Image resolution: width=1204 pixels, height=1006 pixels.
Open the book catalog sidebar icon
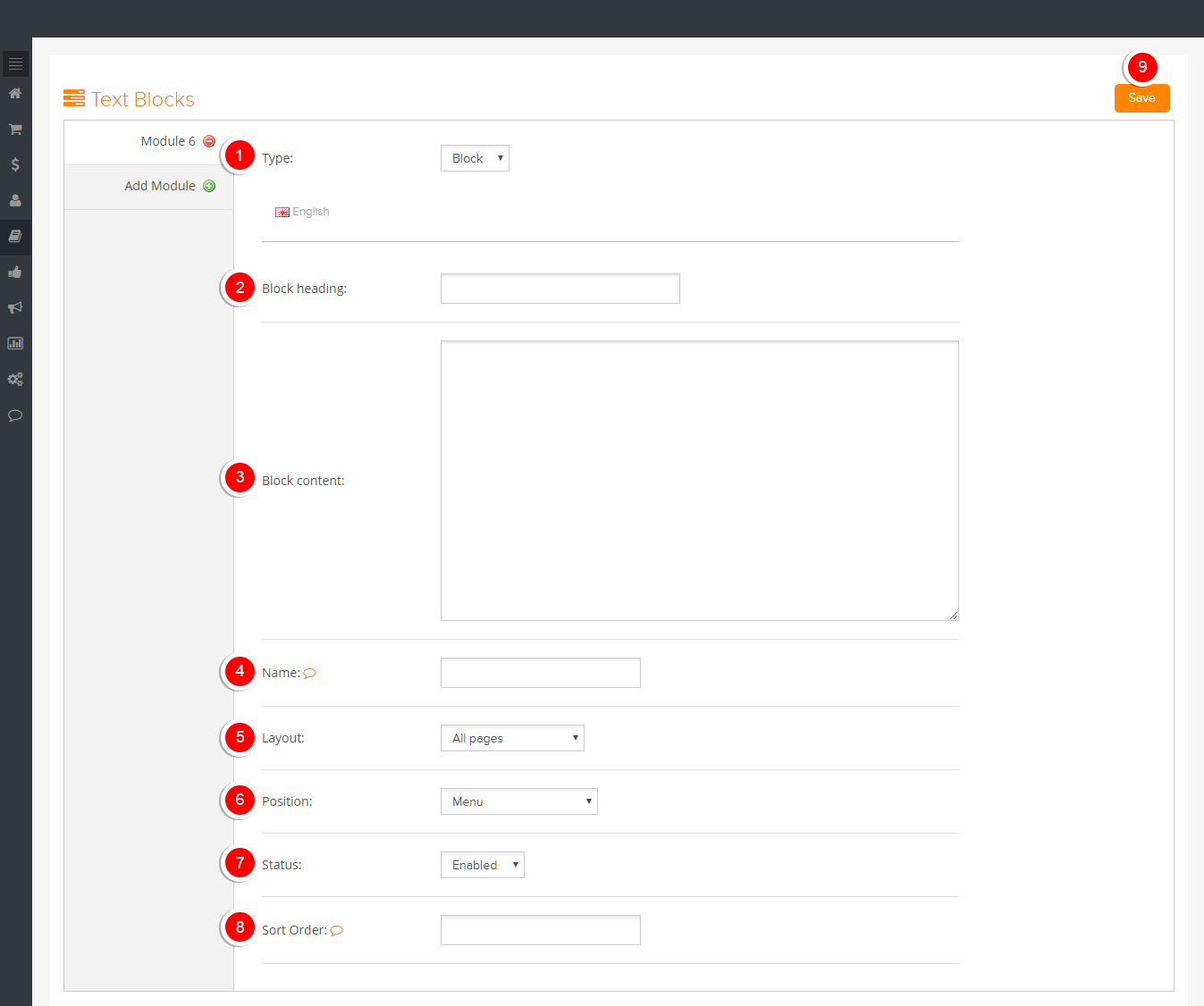(15, 236)
